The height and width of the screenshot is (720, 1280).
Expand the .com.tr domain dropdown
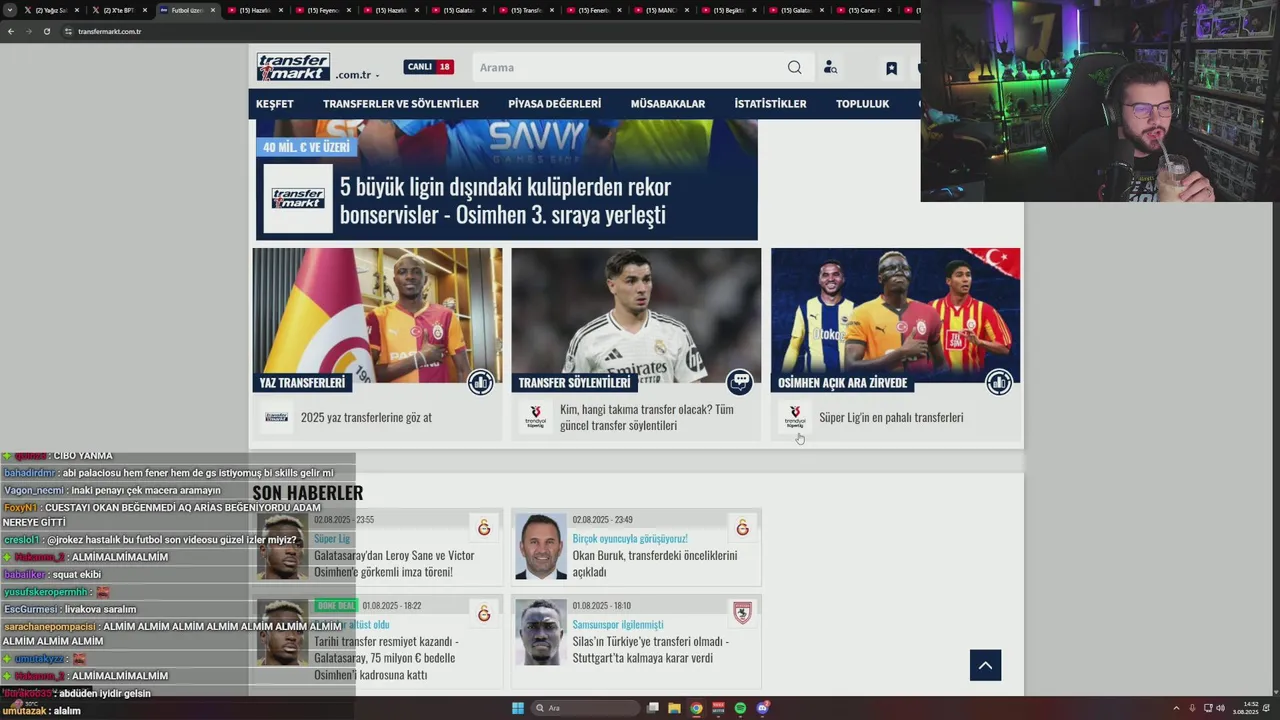pyautogui.click(x=357, y=75)
